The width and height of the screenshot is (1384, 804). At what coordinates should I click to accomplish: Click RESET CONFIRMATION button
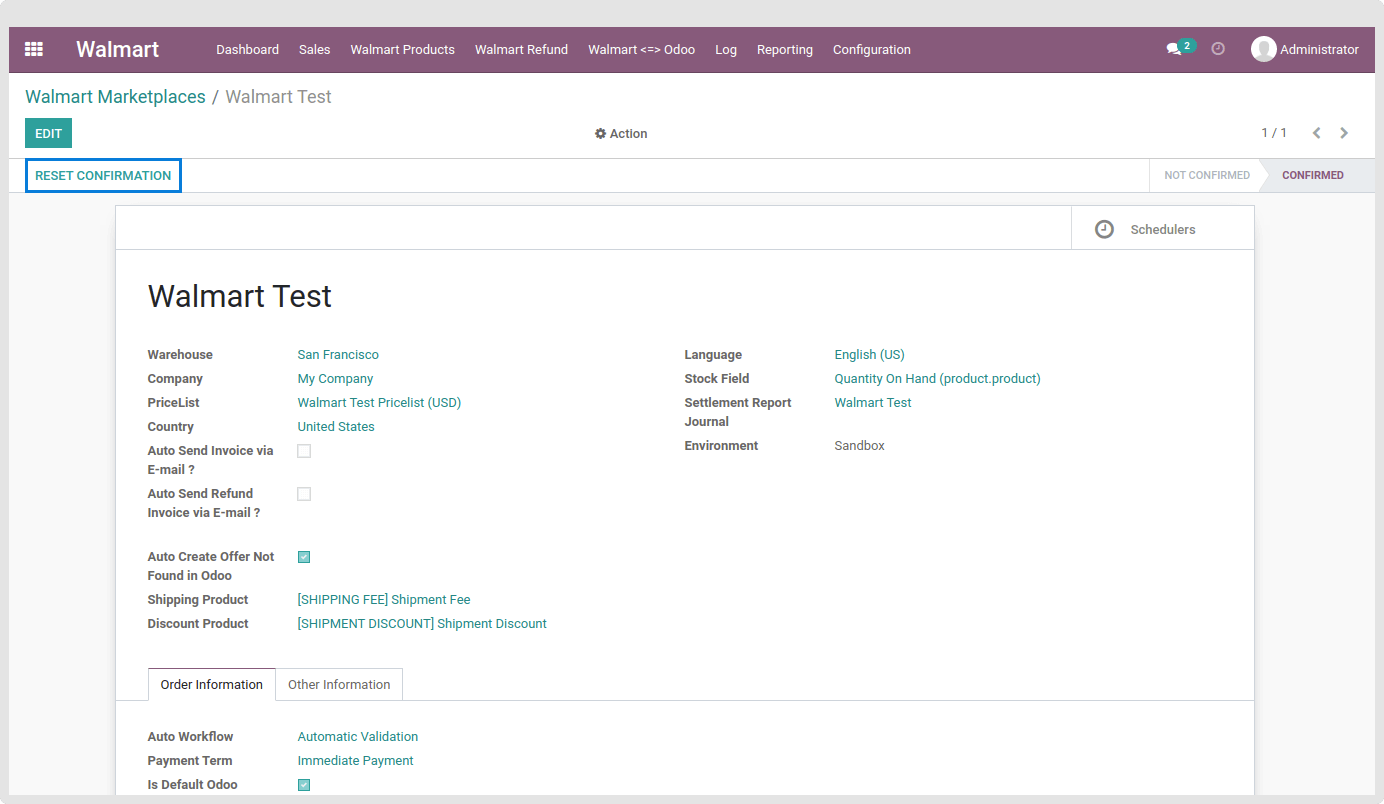pos(103,175)
